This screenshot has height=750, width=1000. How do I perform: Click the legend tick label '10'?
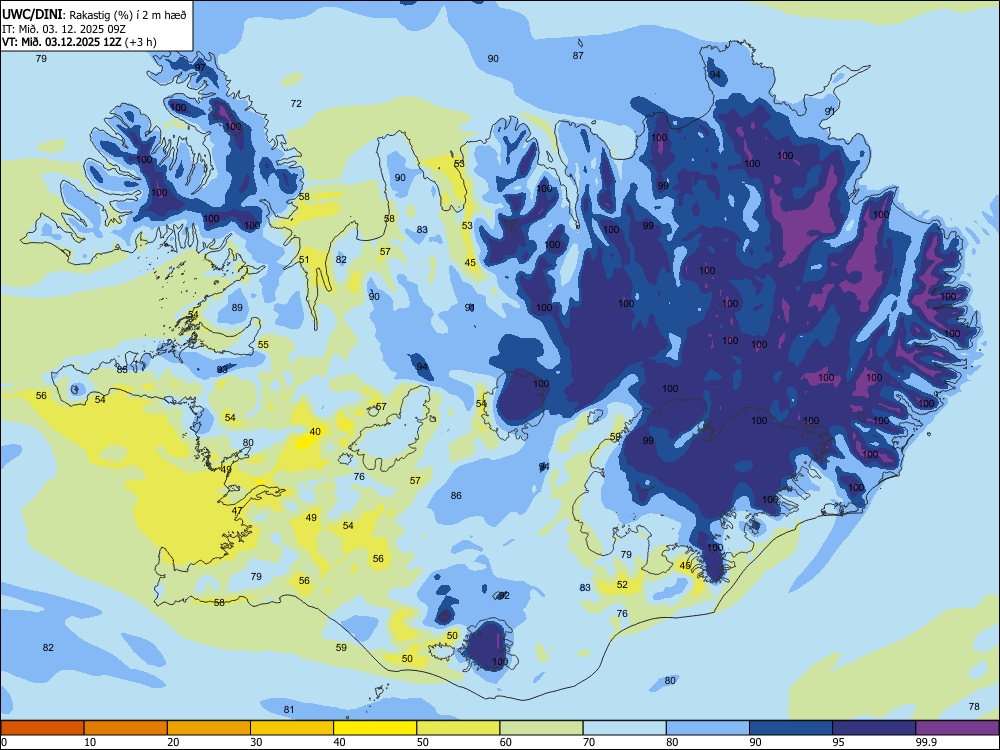tap(91, 742)
